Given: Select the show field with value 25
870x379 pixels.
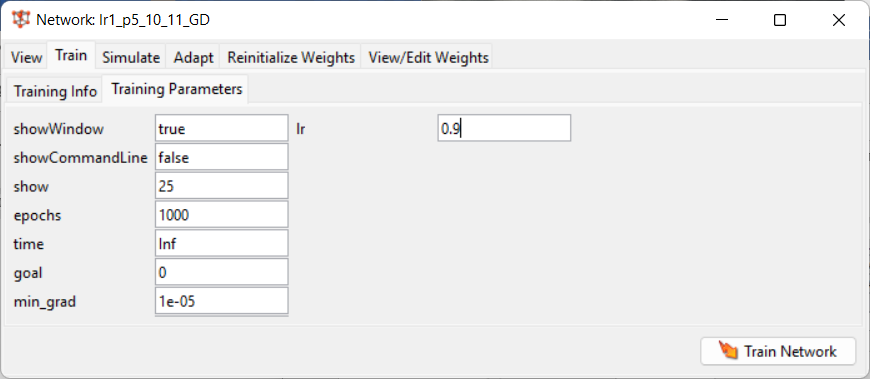Looking at the screenshot, I should 221,186.
